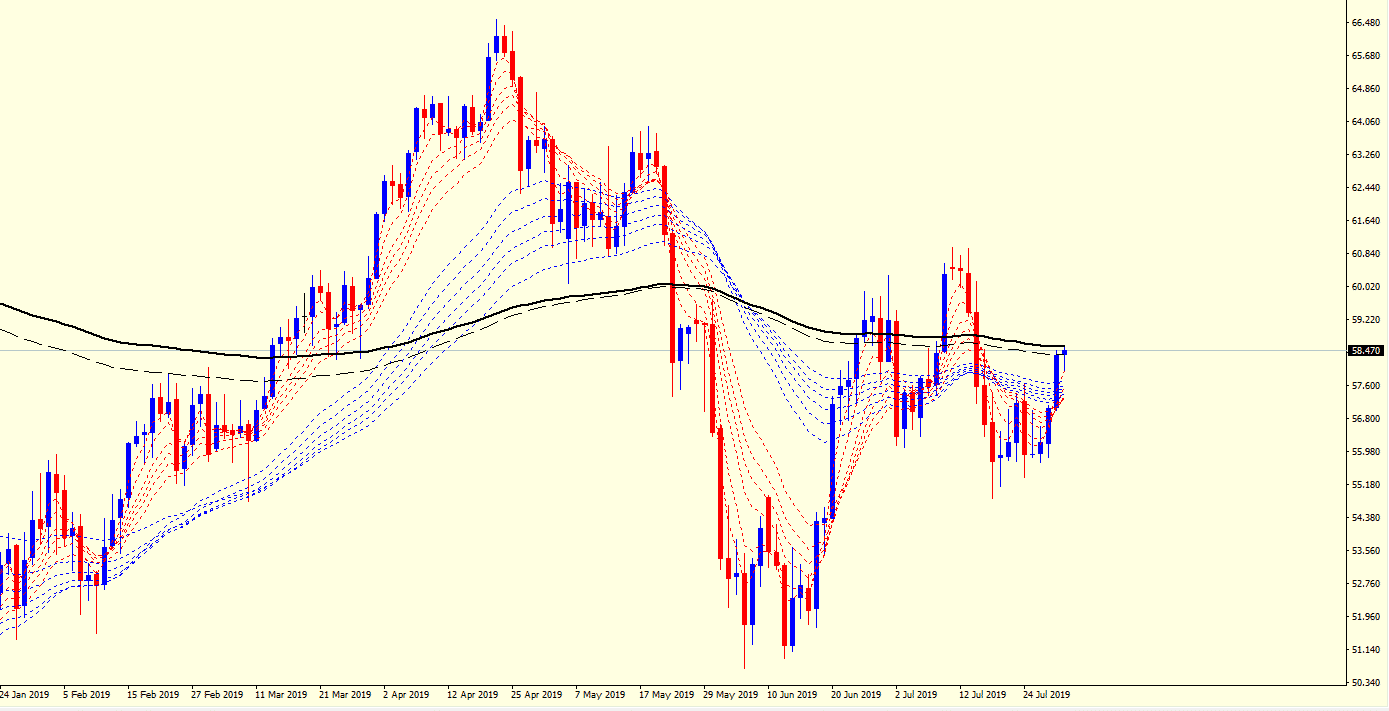Screen dimensions: 1389x711
Task: Pick the 55.180 value on price scale
Action: point(1366,485)
